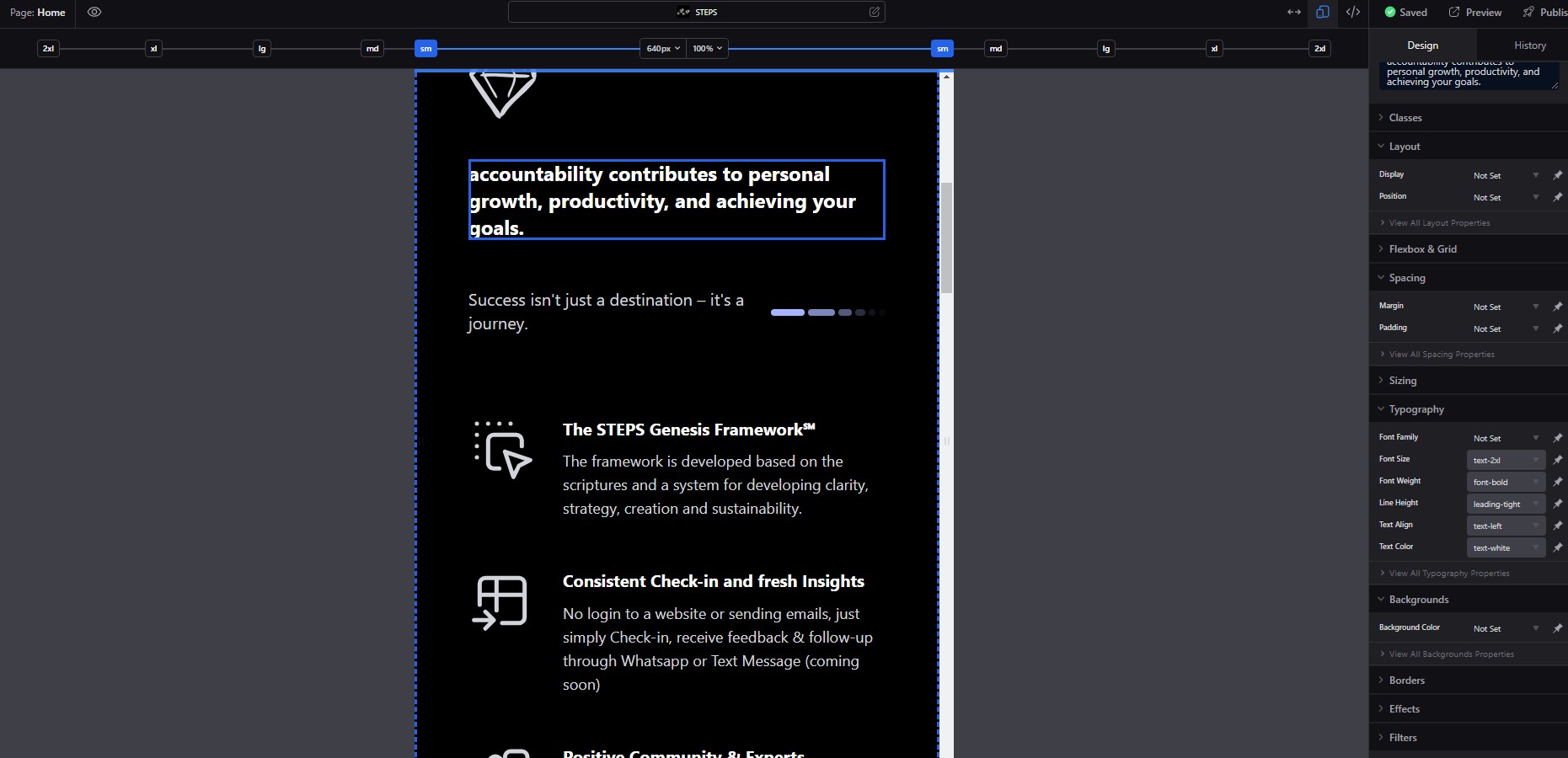Pin the Padding property
Image resolution: width=1568 pixels, height=758 pixels.
tap(1557, 328)
